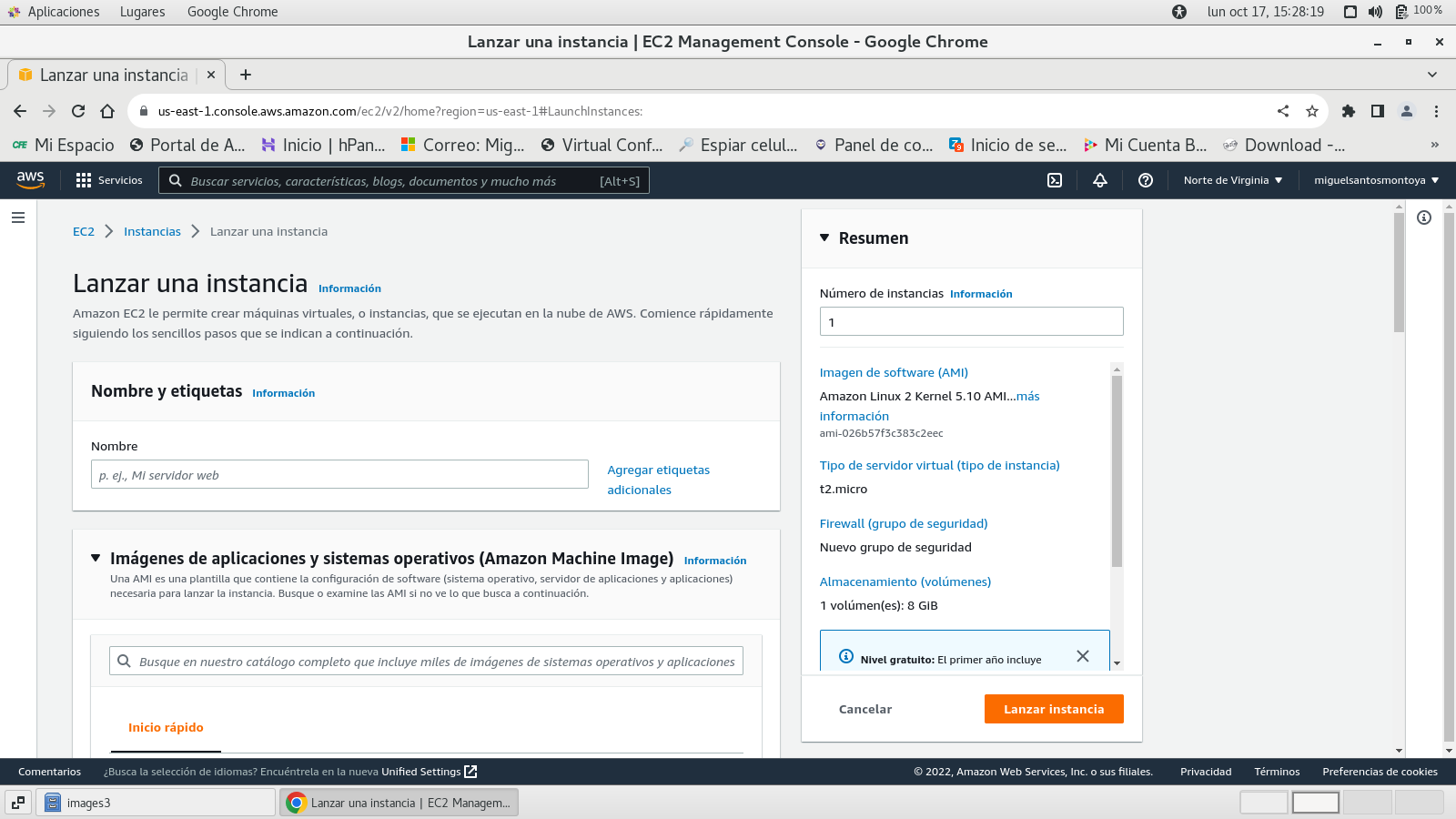Collapse the Resumen panel
1456x819 pixels.
click(x=824, y=238)
